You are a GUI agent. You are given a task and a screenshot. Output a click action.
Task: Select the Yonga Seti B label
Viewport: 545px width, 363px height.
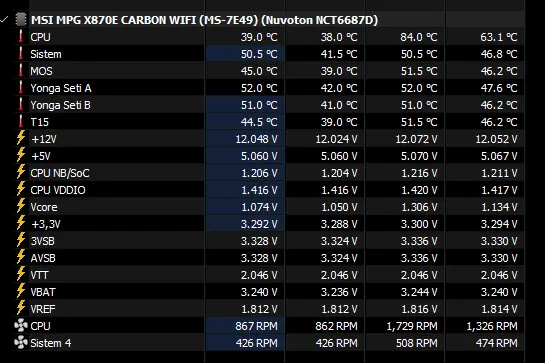[60, 105]
